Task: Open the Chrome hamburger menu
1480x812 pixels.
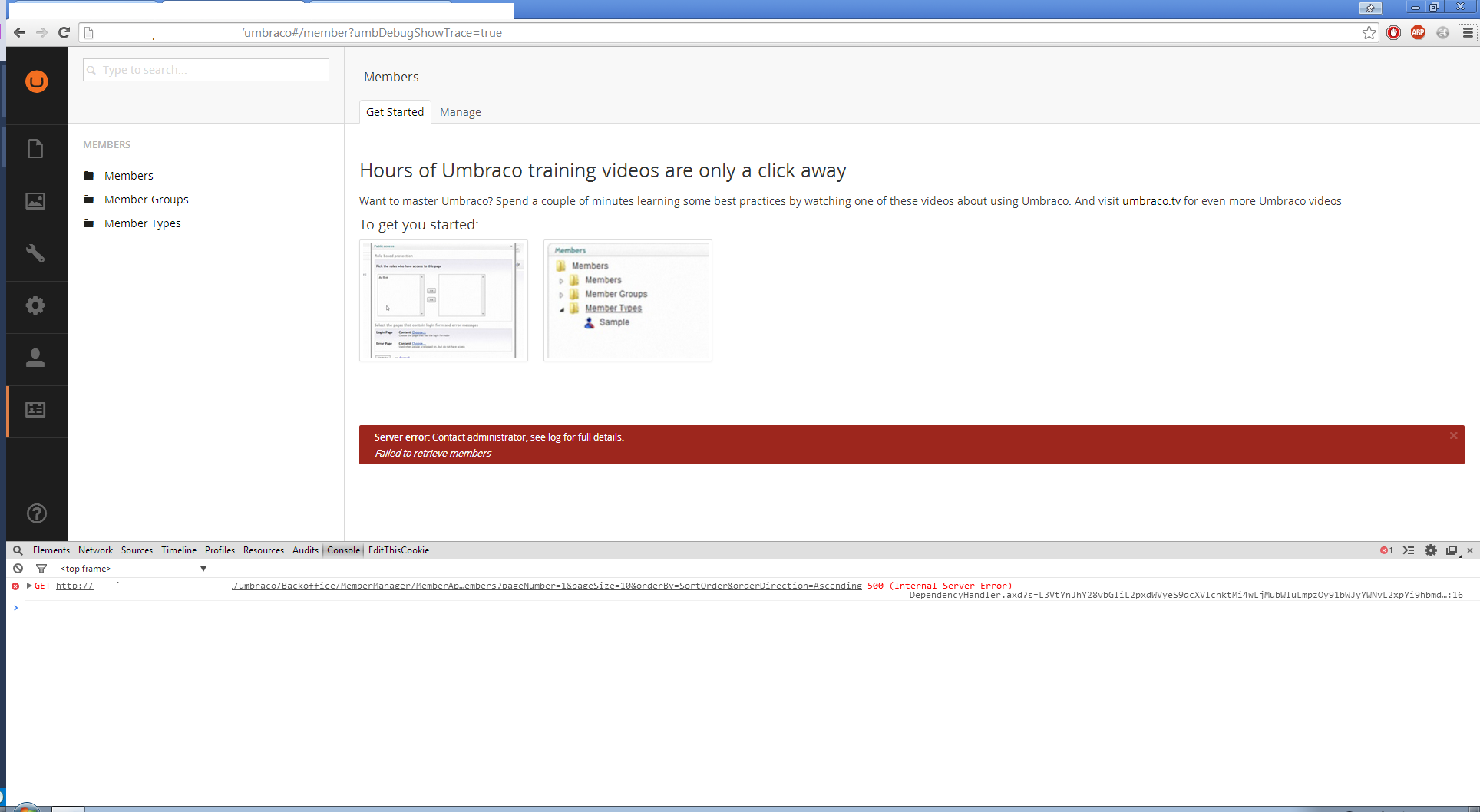Action: point(1468,32)
